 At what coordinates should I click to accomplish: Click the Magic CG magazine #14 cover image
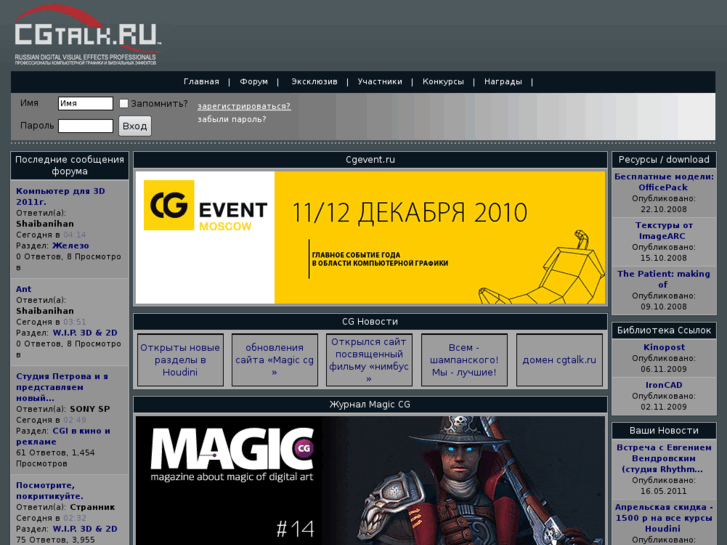(x=370, y=481)
